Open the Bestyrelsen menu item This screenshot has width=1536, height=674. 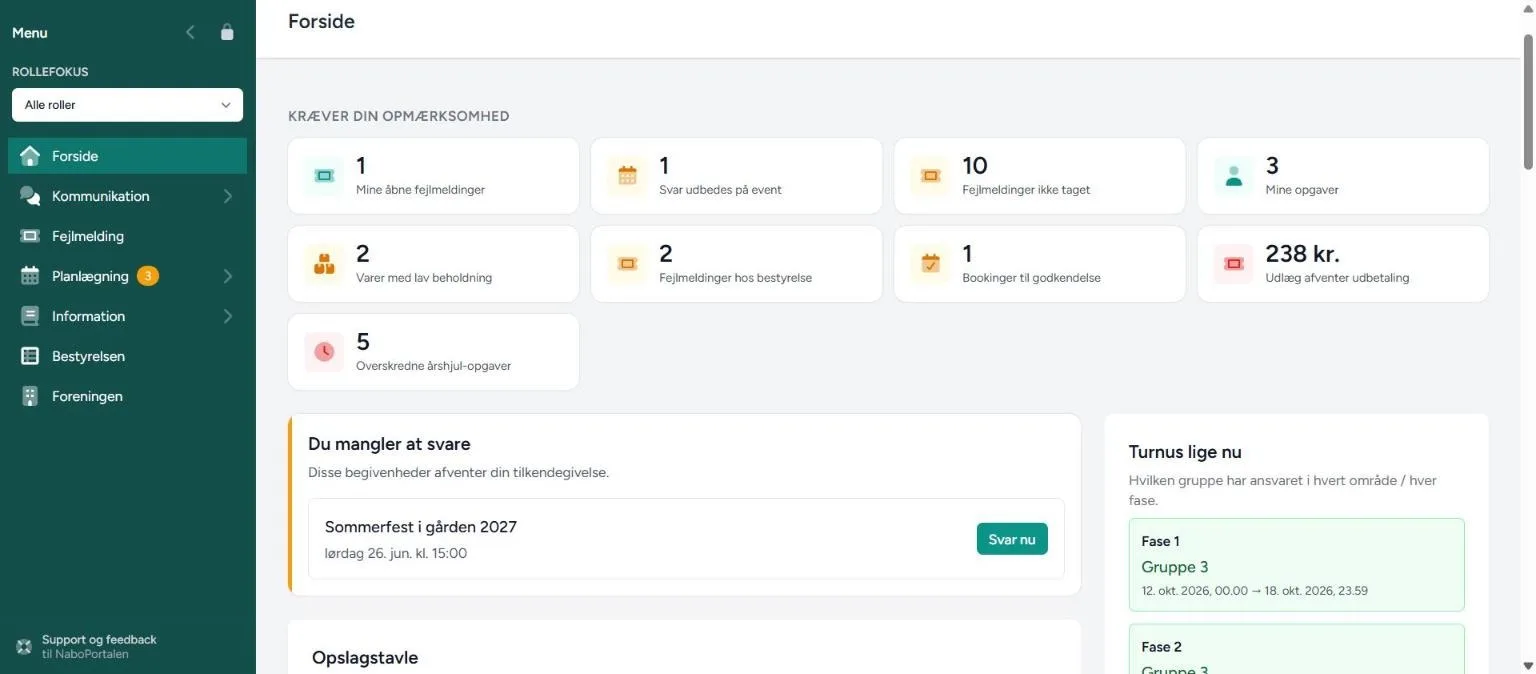128,356
